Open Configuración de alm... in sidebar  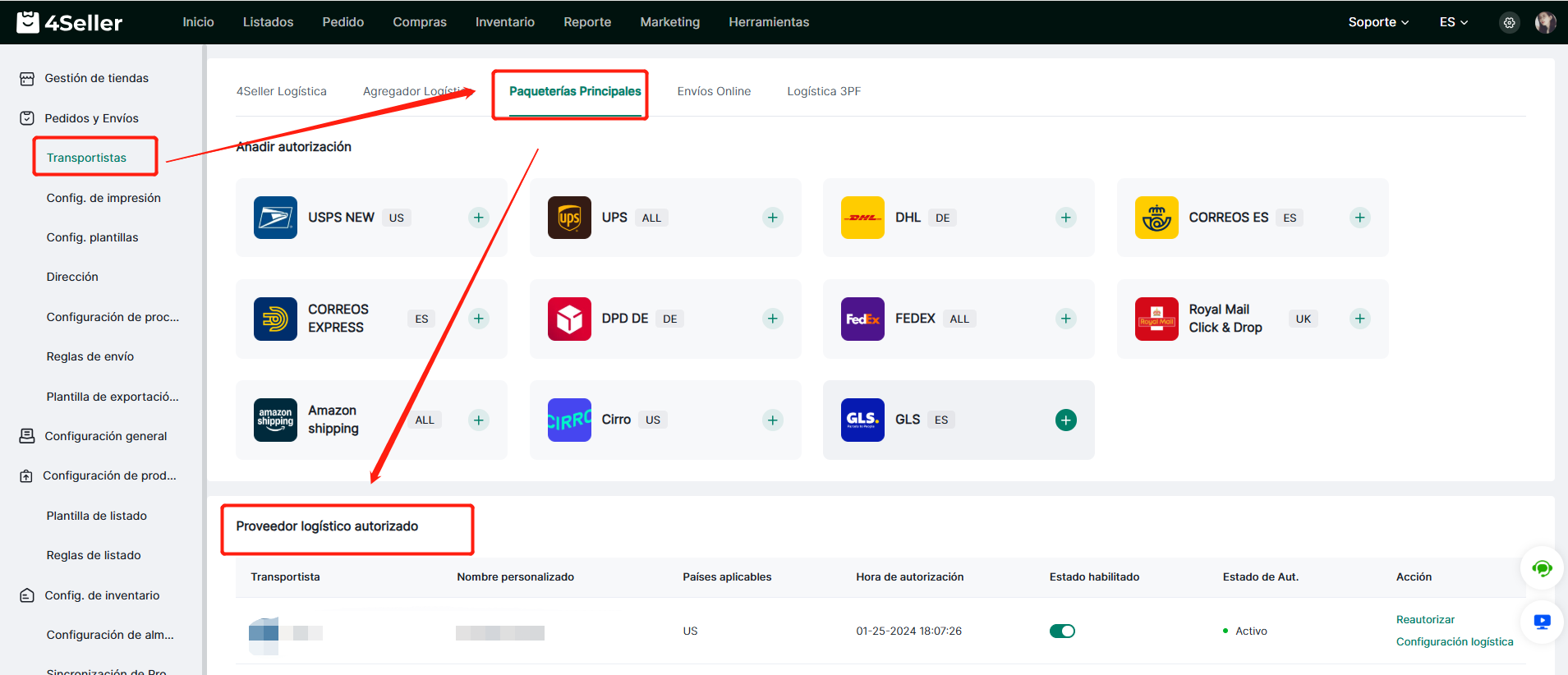pyautogui.click(x=110, y=635)
